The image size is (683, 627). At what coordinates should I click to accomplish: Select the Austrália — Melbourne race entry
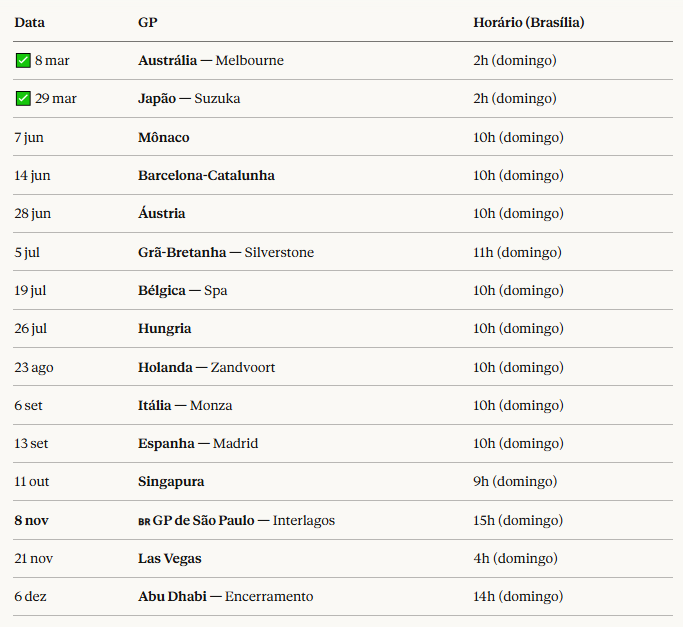(x=211, y=61)
